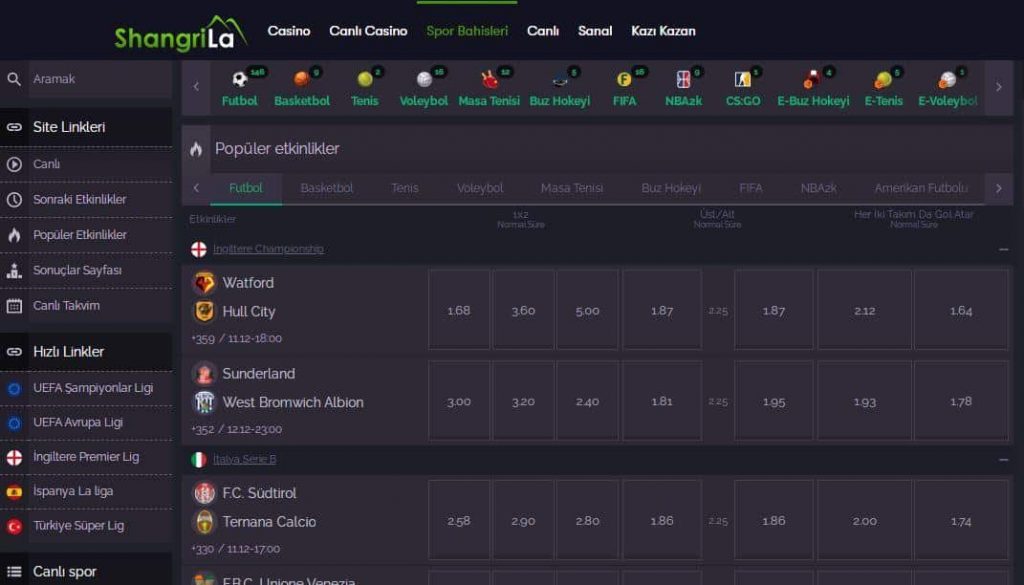Click the ShangriLa logo

180,33
